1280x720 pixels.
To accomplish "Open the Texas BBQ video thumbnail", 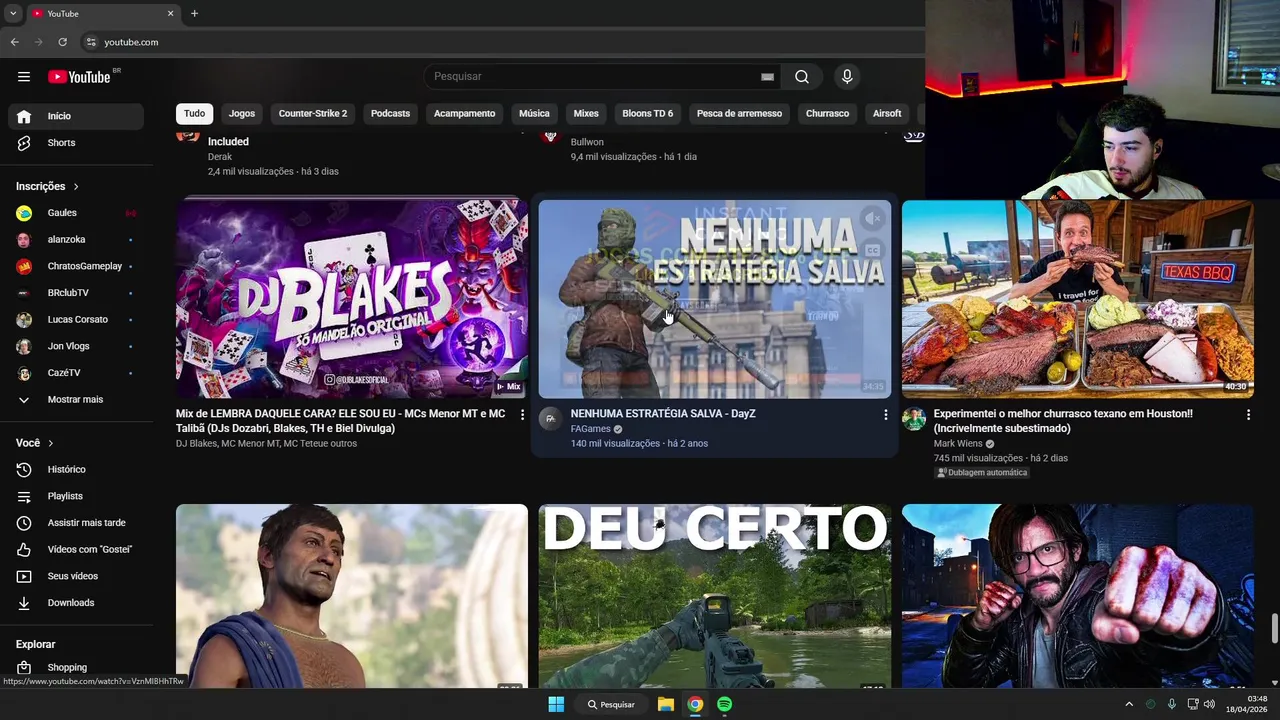I will pyautogui.click(x=1078, y=299).
